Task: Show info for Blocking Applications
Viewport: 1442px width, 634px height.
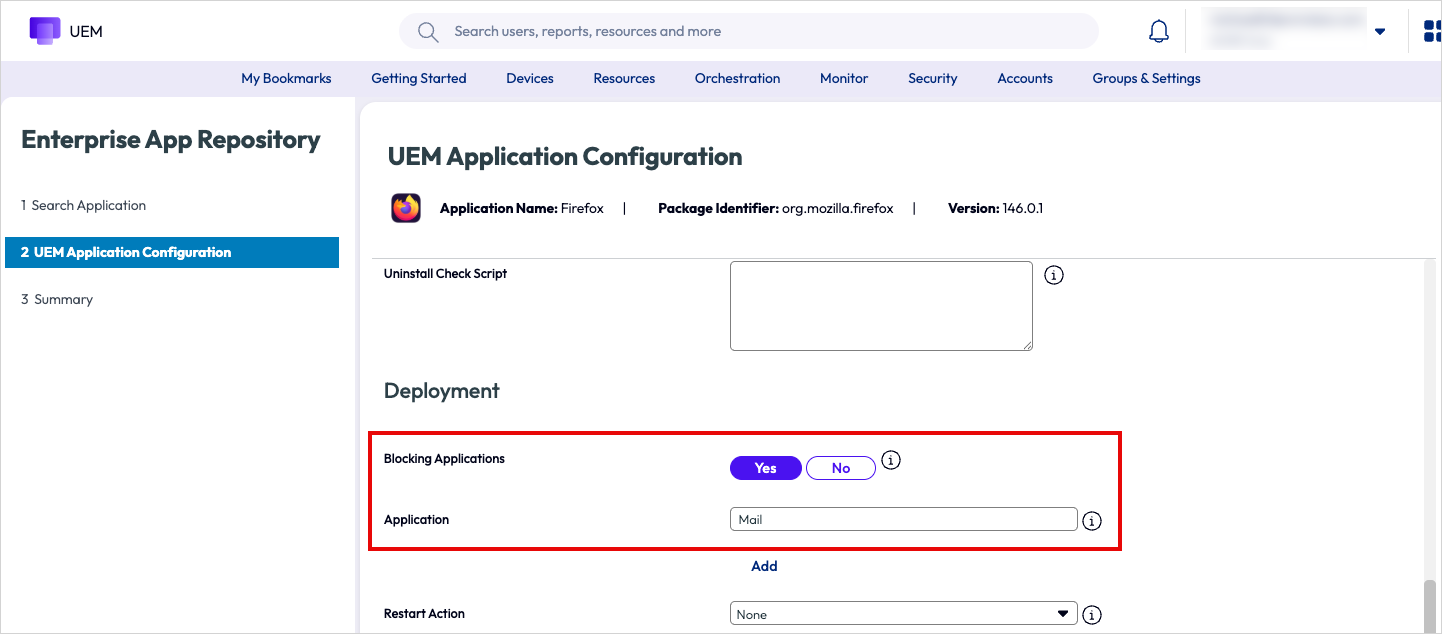Action: click(x=892, y=460)
